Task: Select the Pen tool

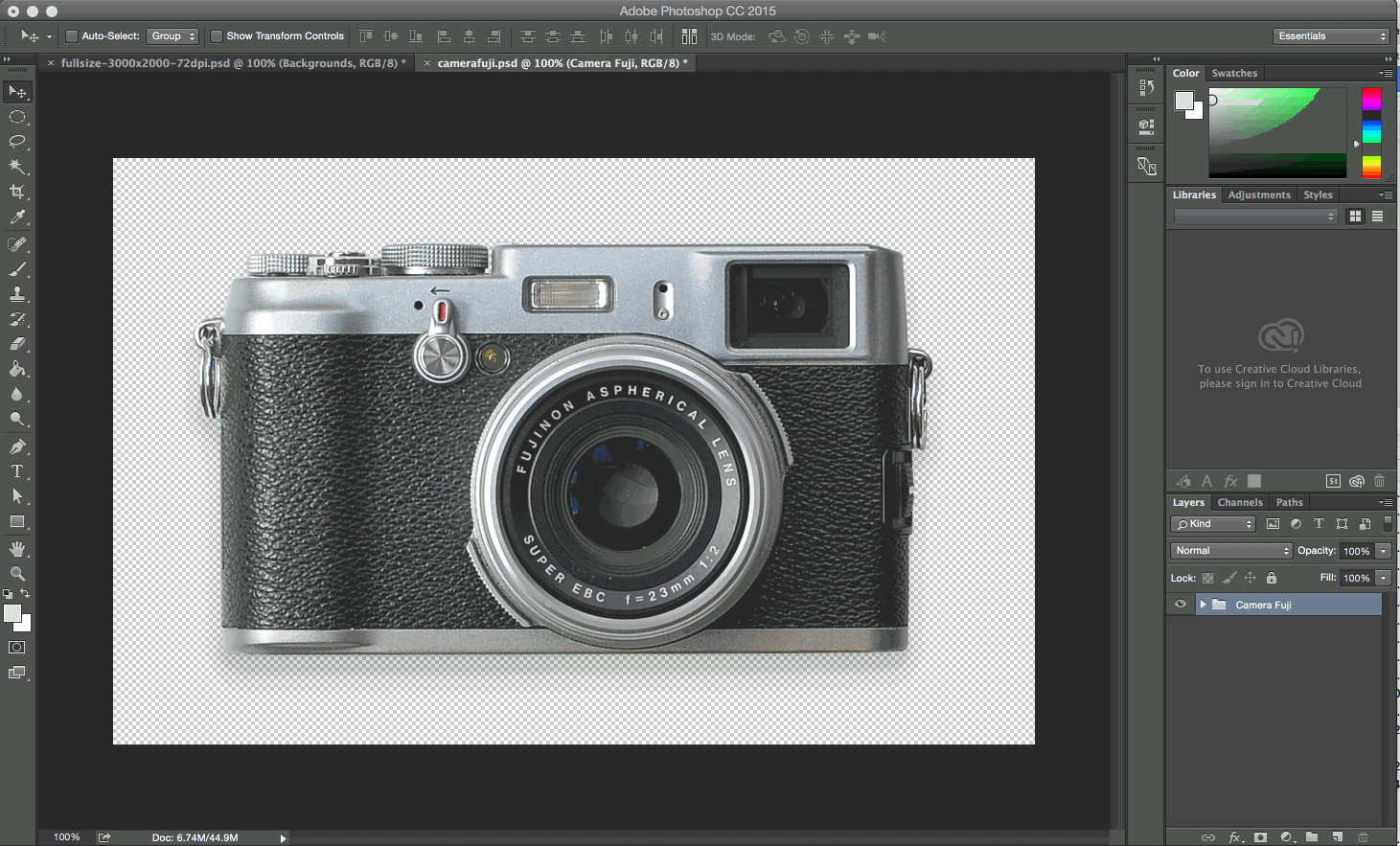Action: [x=17, y=446]
